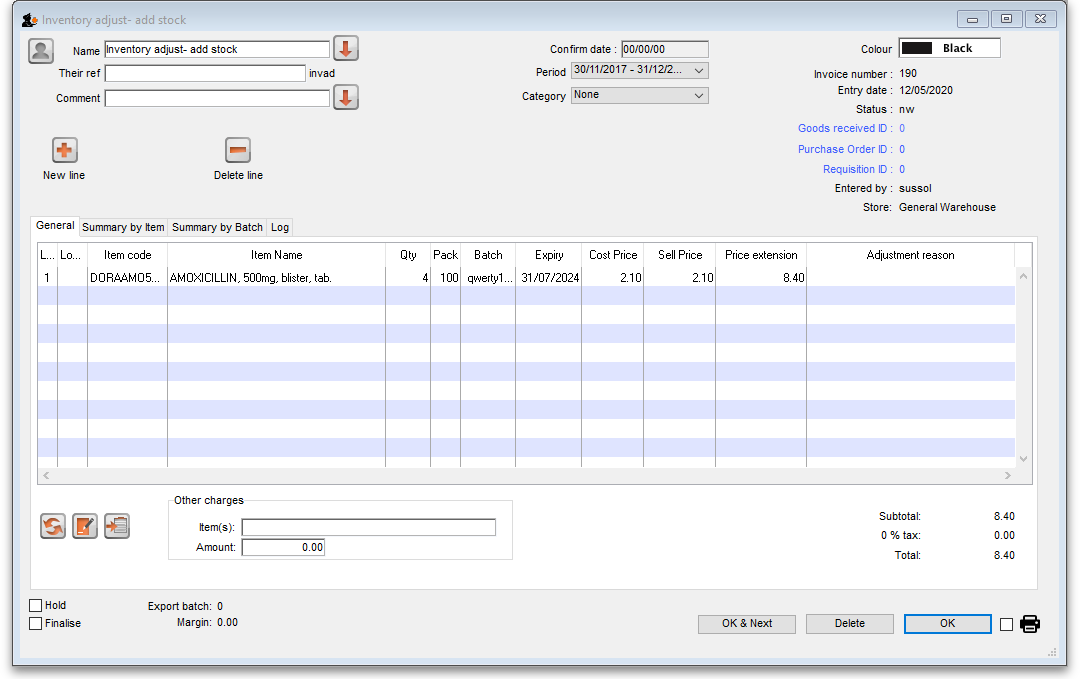Image resolution: width=1080 pixels, height=679 pixels.
Task: Click the printer icon at bottom right
Action: [x=1030, y=624]
